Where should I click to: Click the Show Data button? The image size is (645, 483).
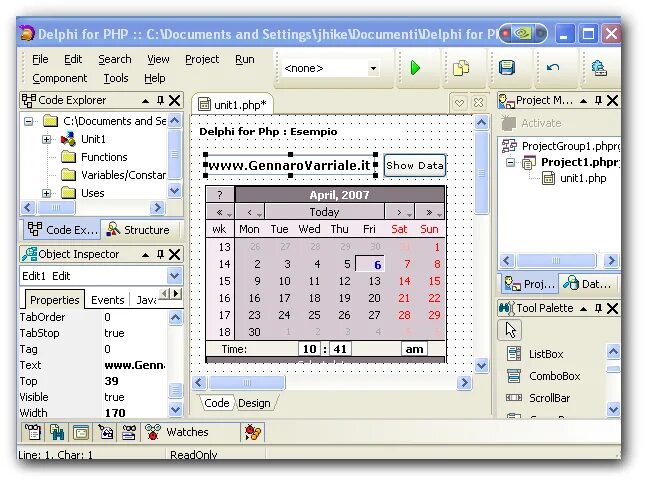pyautogui.click(x=415, y=165)
